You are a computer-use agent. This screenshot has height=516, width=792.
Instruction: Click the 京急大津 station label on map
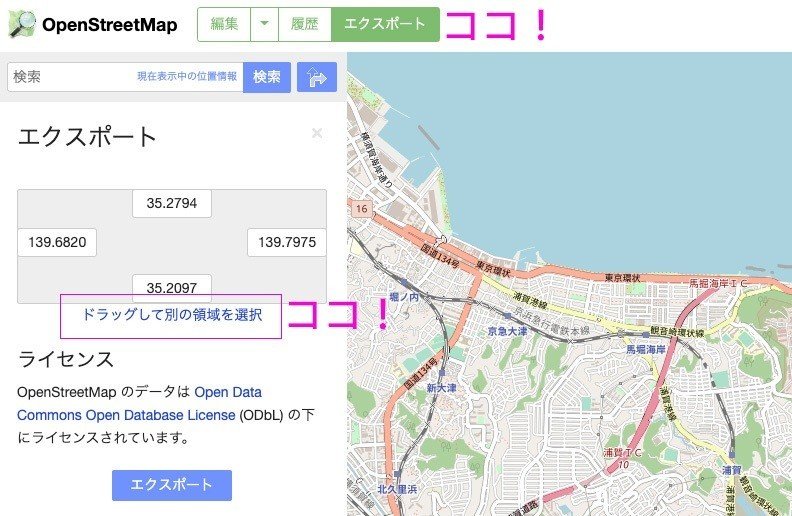coord(507,331)
